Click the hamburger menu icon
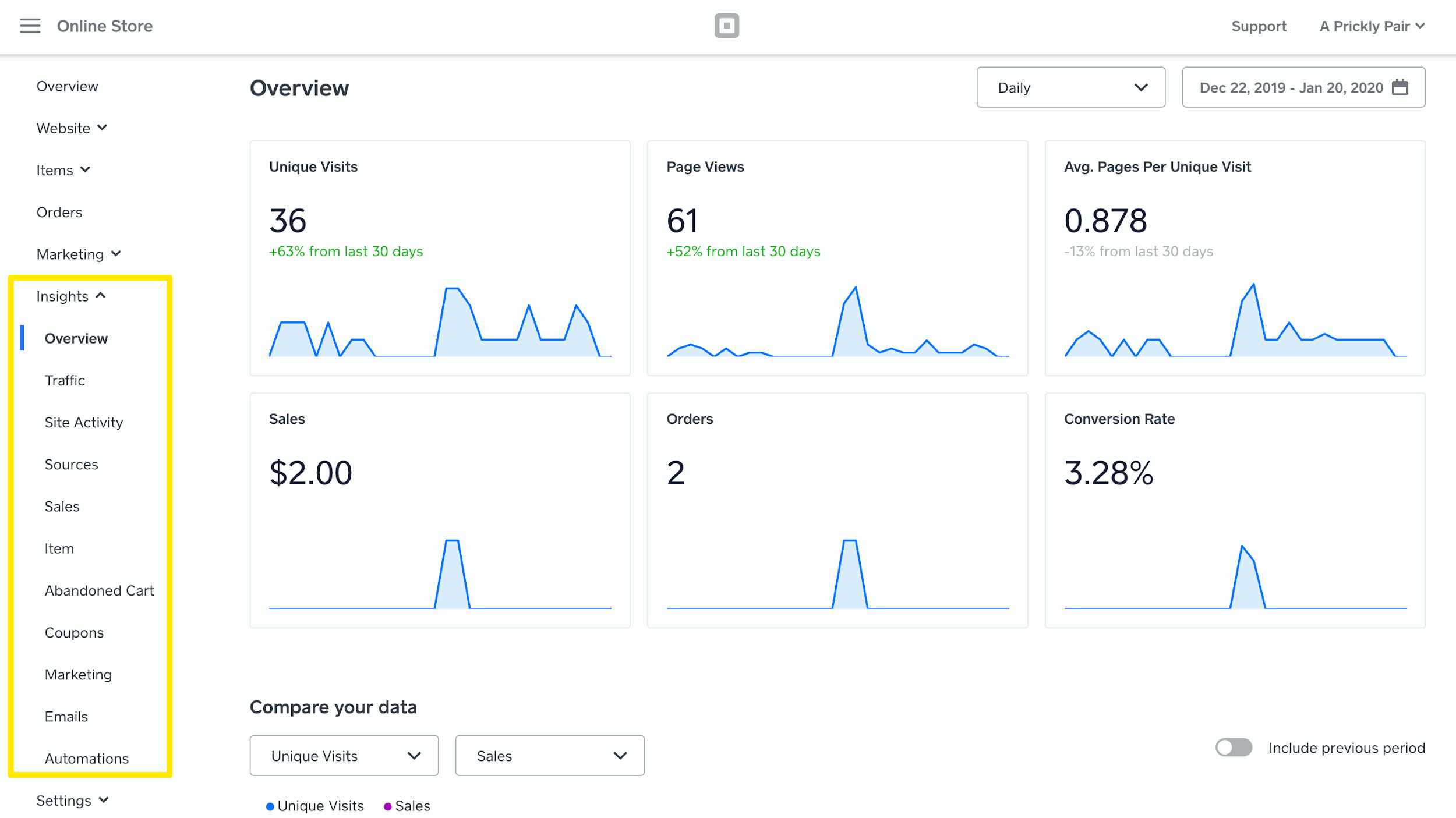 point(30,25)
